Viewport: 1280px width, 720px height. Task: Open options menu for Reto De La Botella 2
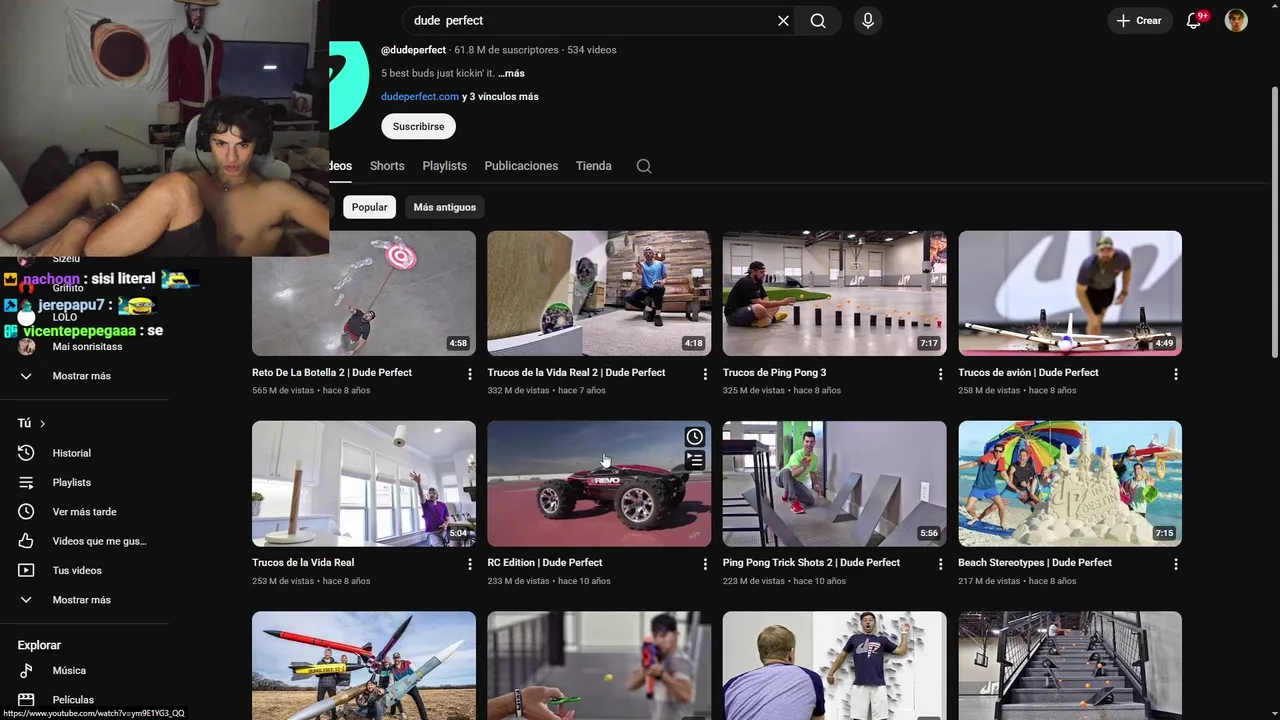pos(470,374)
